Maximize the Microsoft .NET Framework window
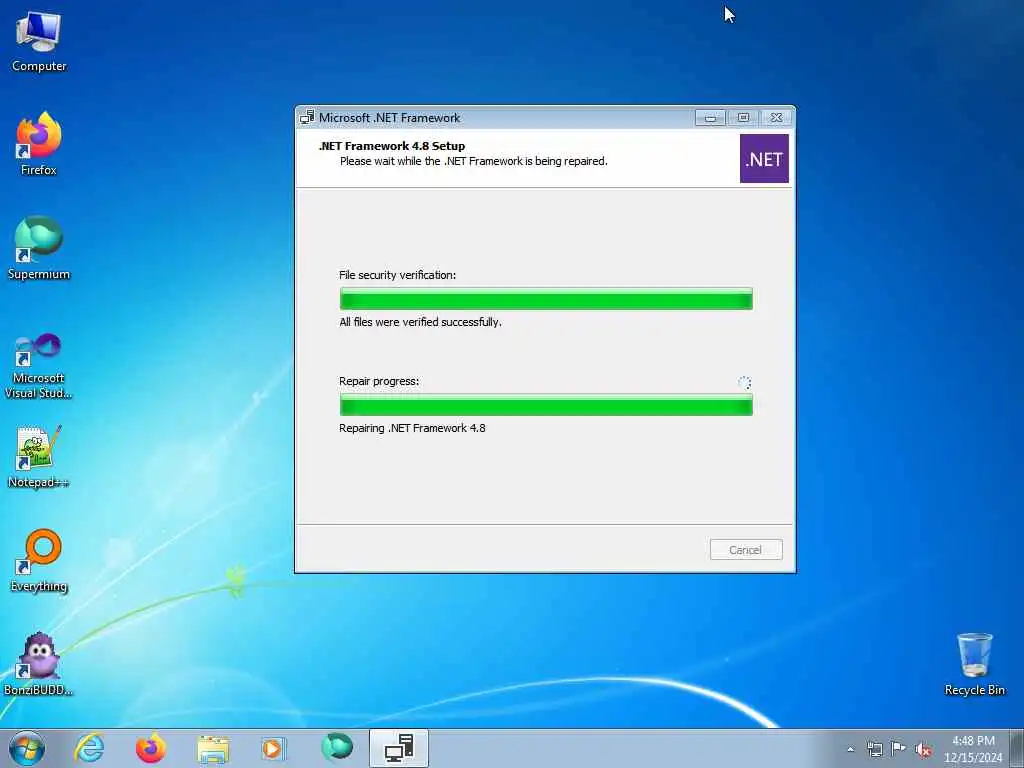Image resolution: width=1024 pixels, height=768 pixels. pyautogui.click(x=743, y=118)
